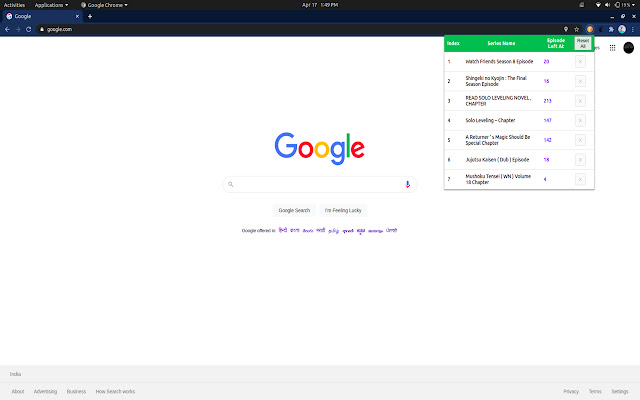The image size is (640, 400).
Task: Open the orange episode tracker extension icon
Action: click(x=590, y=29)
